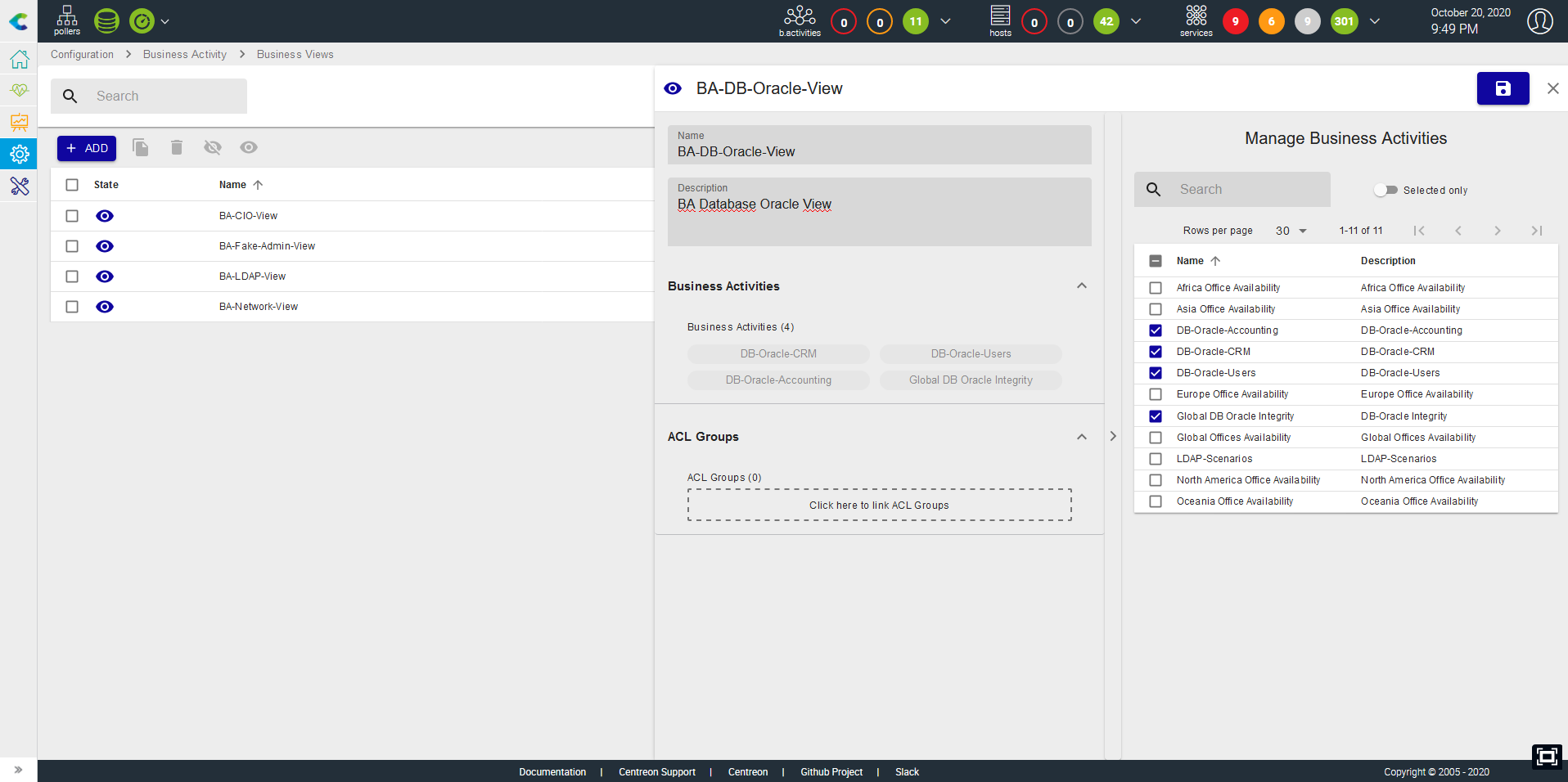This screenshot has width=1568, height=782.
Task: Open the user profile icon
Action: point(1539,21)
